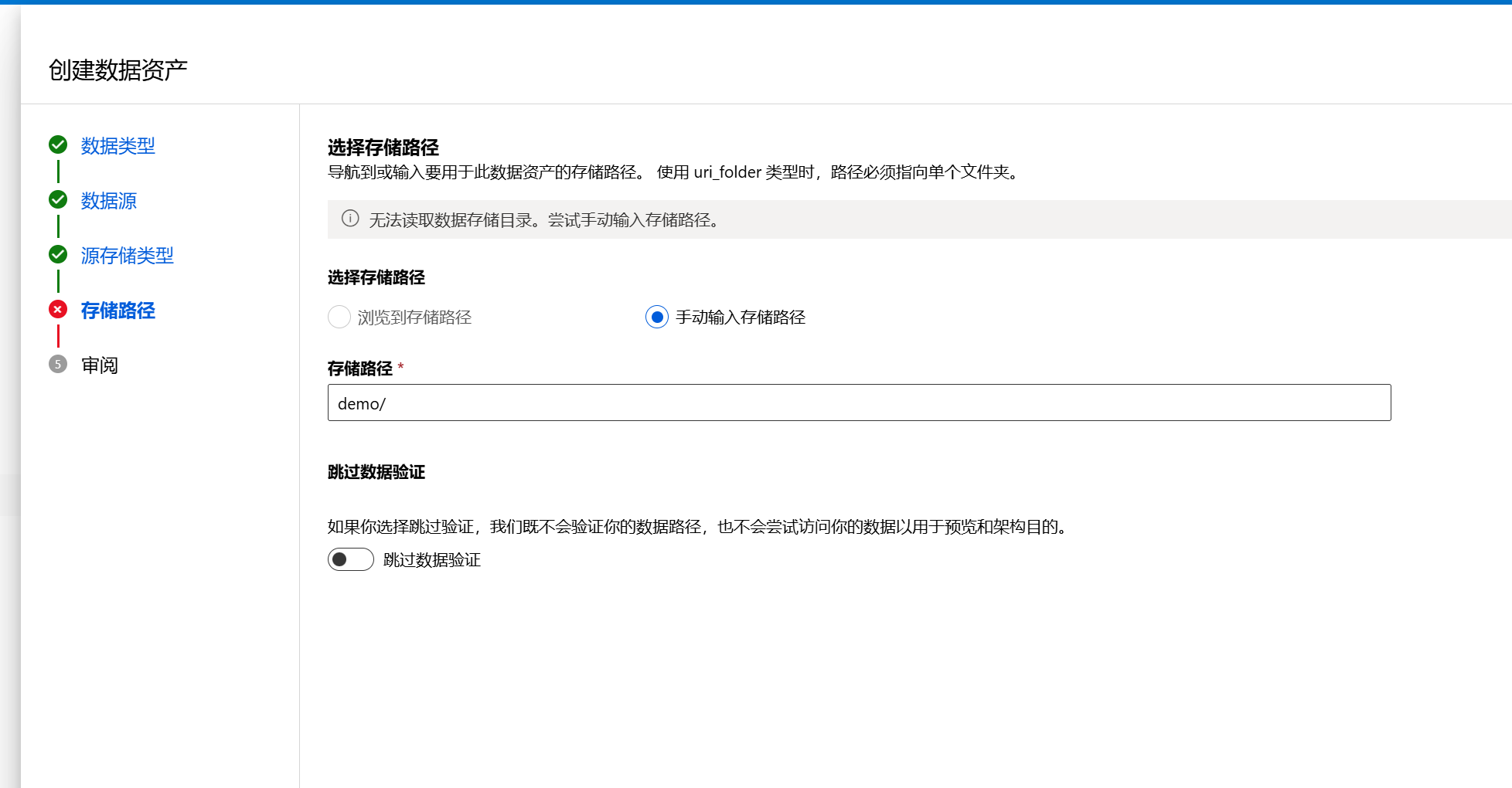Screen dimensions: 1512x788
Task: Open the 数据源 step
Action: click(x=109, y=200)
